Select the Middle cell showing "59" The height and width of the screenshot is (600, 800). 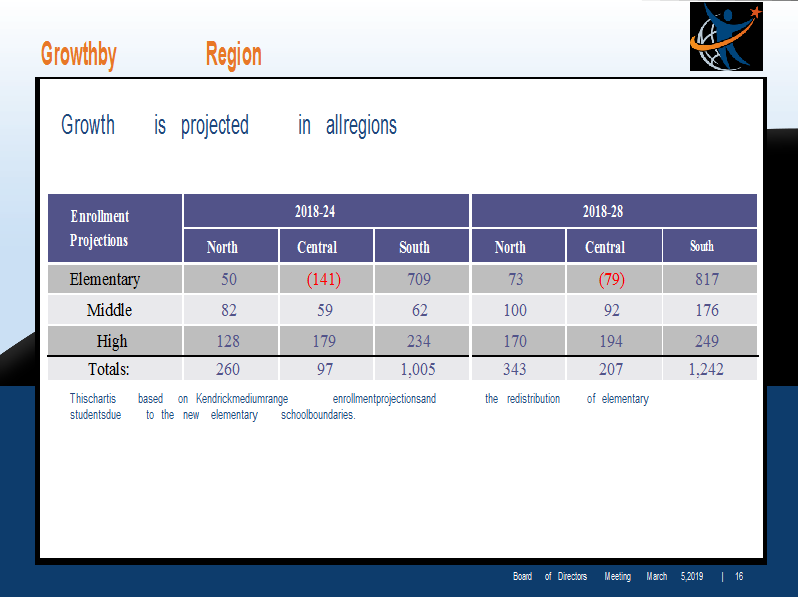(327, 310)
